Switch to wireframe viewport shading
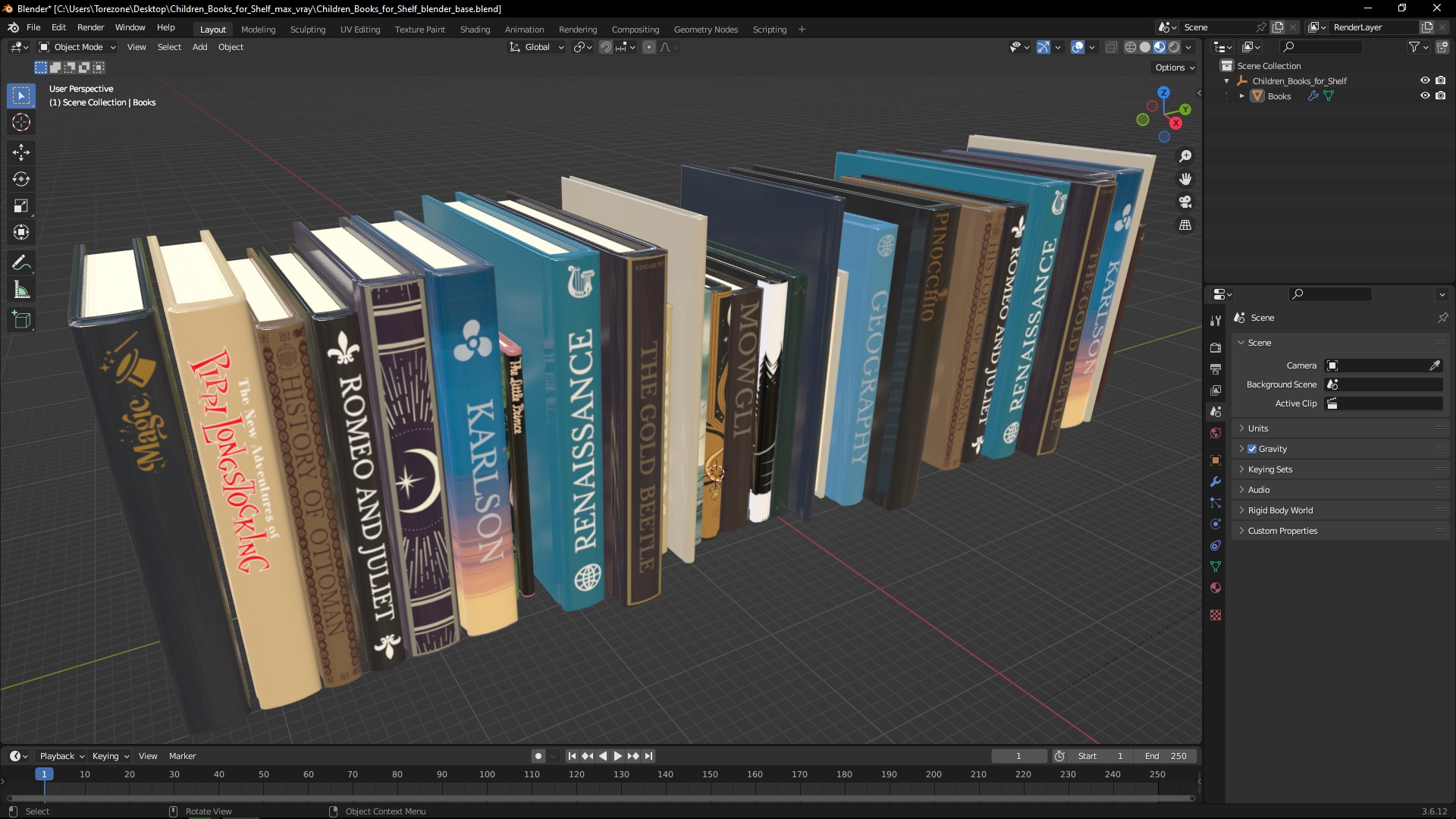The width and height of the screenshot is (1456, 819). point(1131,47)
